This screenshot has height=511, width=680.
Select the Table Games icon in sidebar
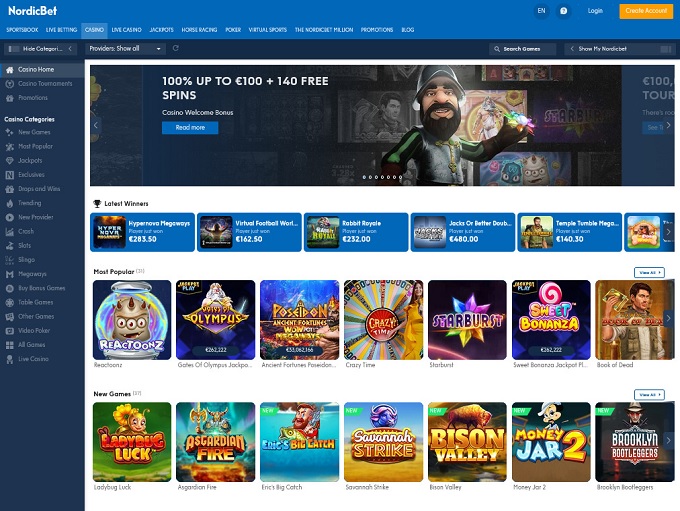pos(9,302)
